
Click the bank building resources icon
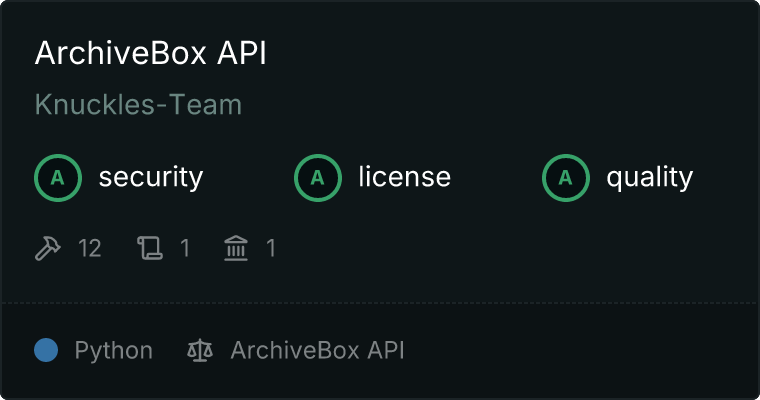tap(236, 248)
